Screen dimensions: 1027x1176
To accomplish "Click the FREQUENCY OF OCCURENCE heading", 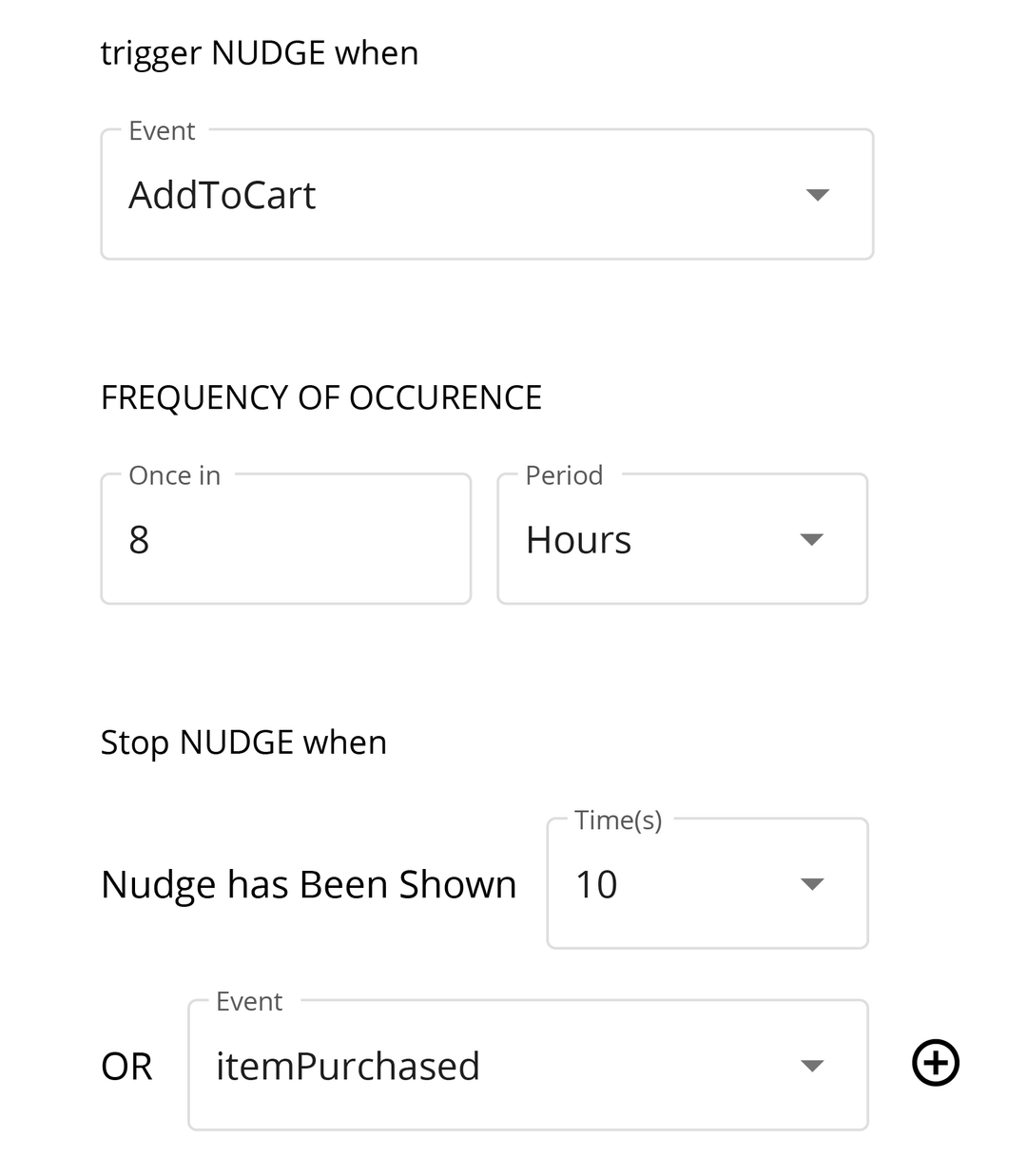I will pyautogui.click(x=321, y=397).
